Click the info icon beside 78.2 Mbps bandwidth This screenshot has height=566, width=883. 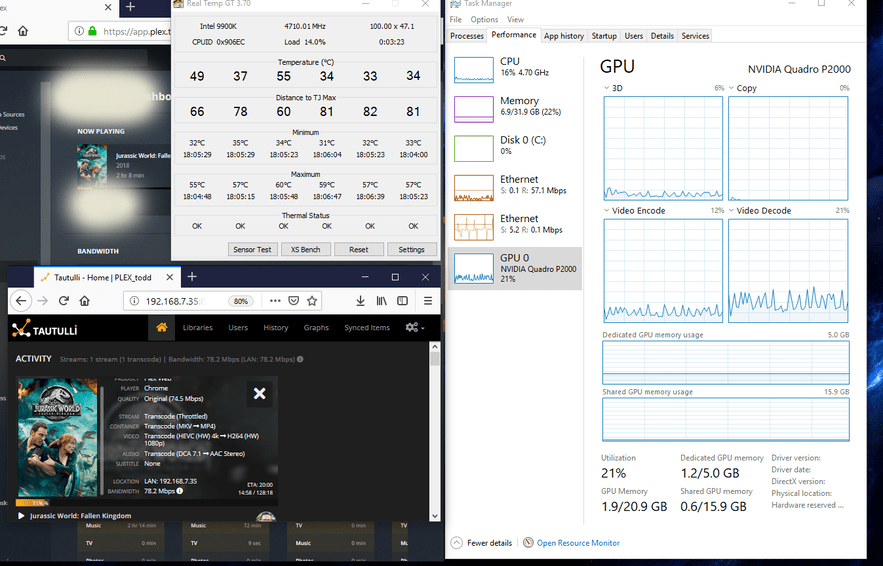point(180,491)
